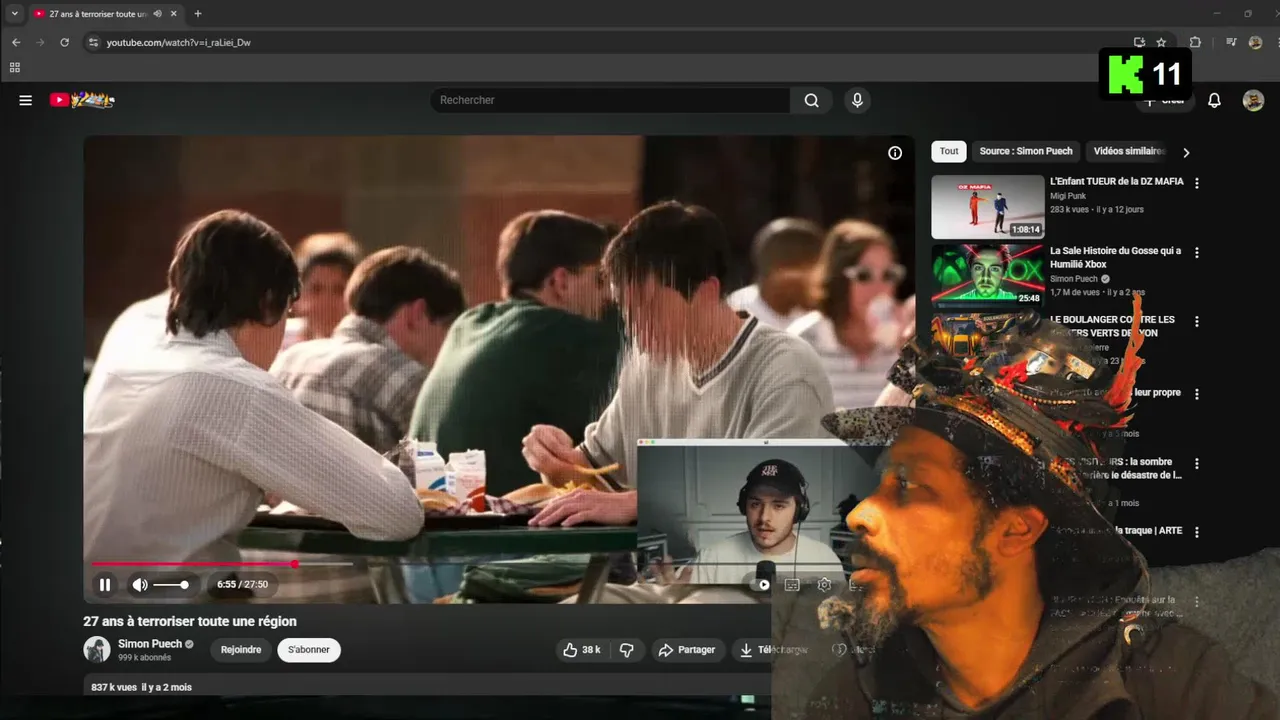Image resolution: width=1280 pixels, height=720 pixels.
Task: Go to YouTube home via logo
Action: click(82, 100)
